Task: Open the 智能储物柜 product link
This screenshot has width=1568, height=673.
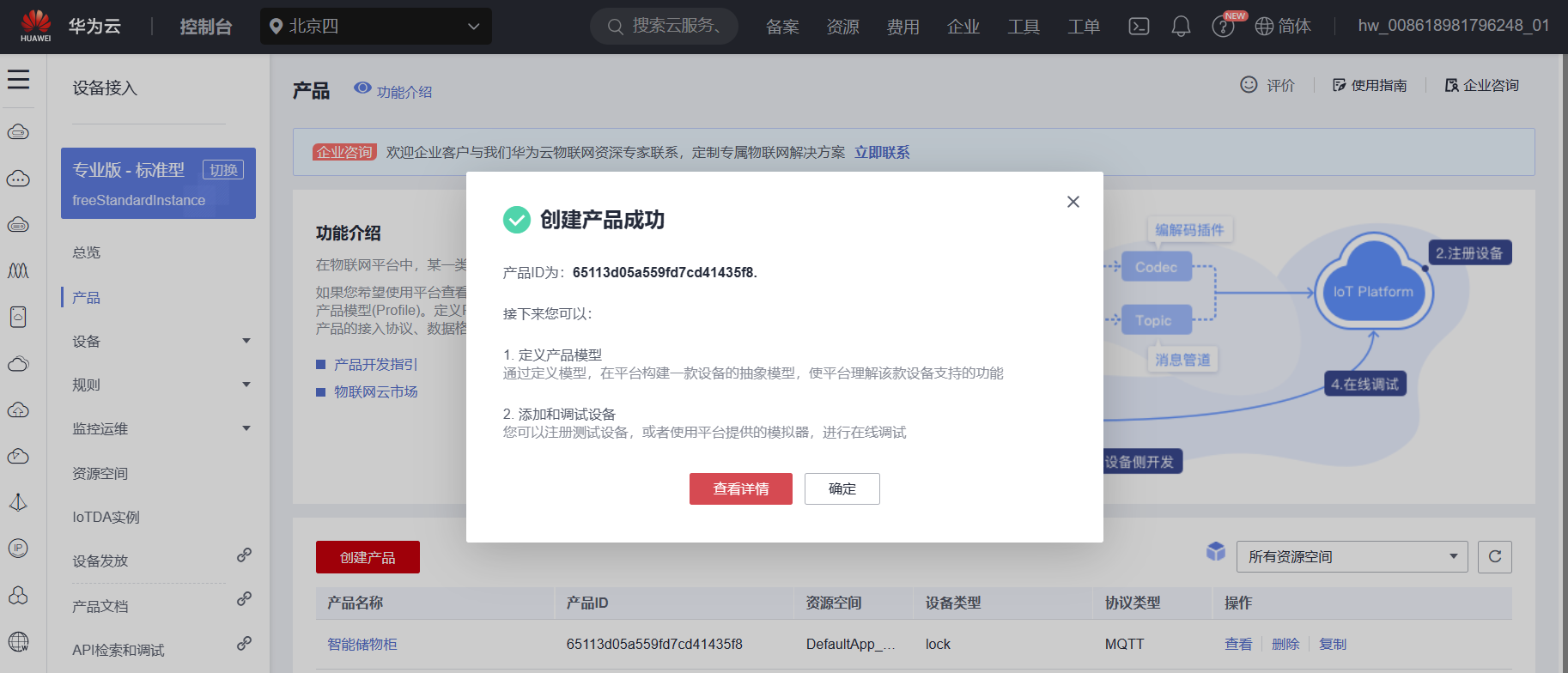Action: (362, 644)
